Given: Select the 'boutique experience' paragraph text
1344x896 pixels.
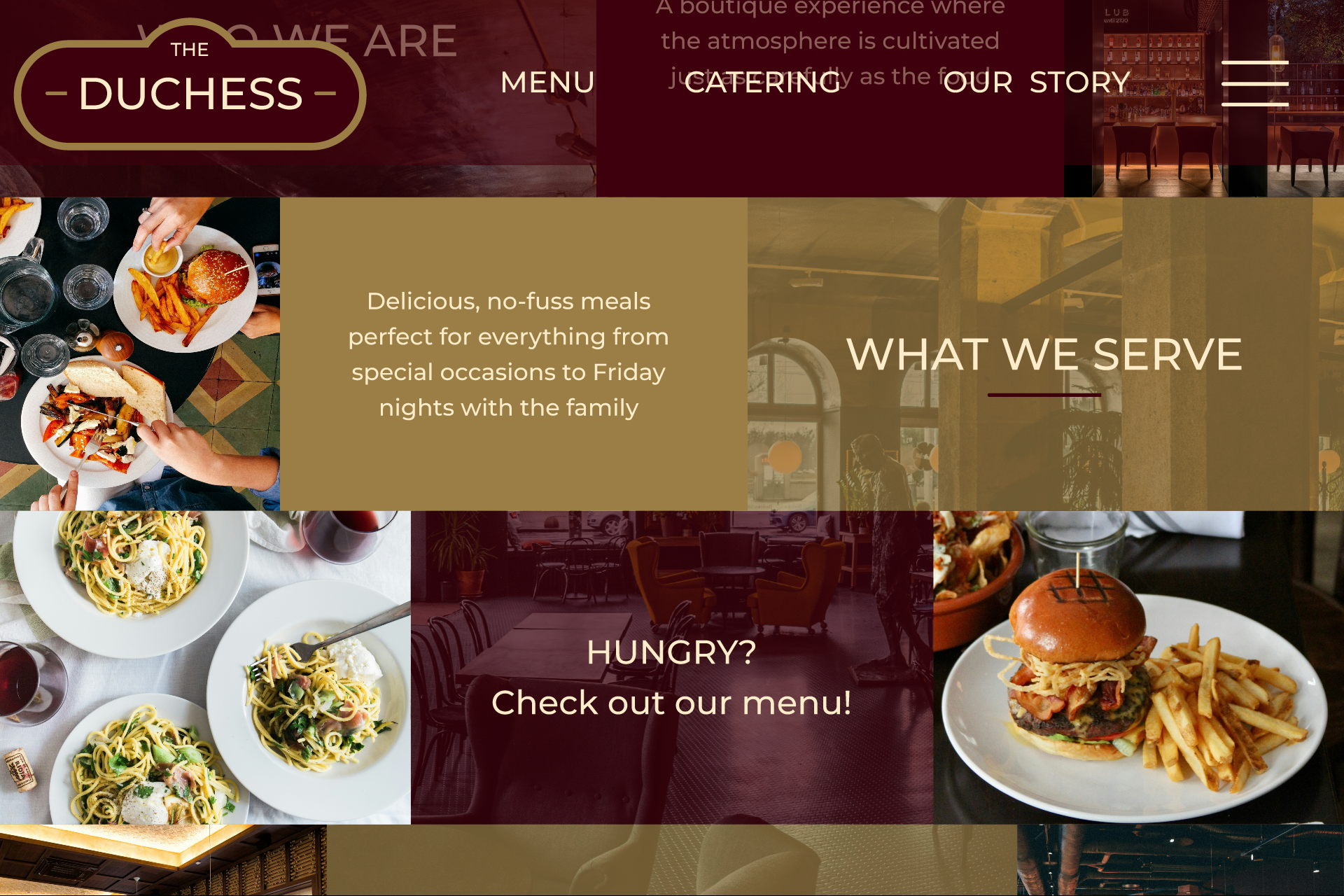Looking at the screenshot, I should [830, 42].
